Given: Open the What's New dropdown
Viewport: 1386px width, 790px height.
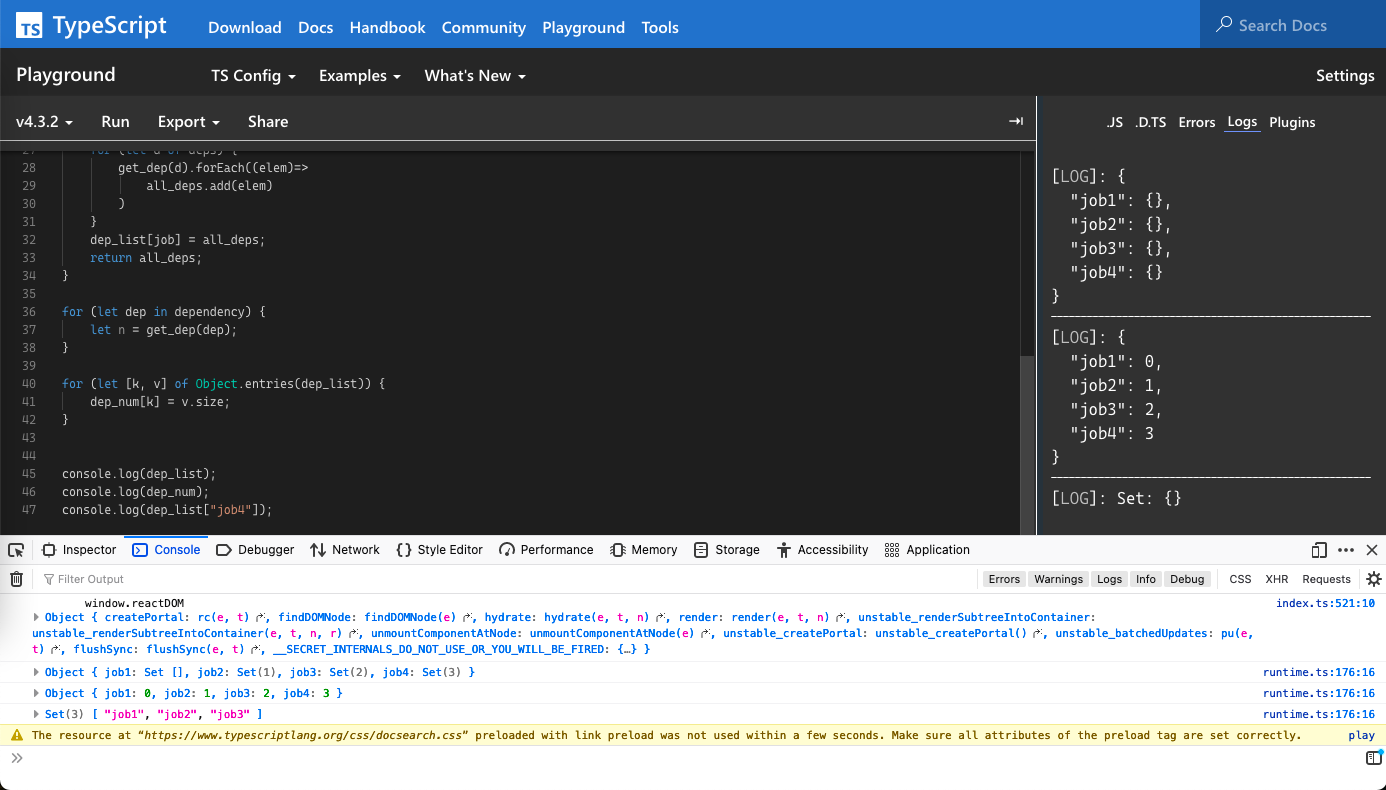Looking at the screenshot, I should pyautogui.click(x=475, y=75).
